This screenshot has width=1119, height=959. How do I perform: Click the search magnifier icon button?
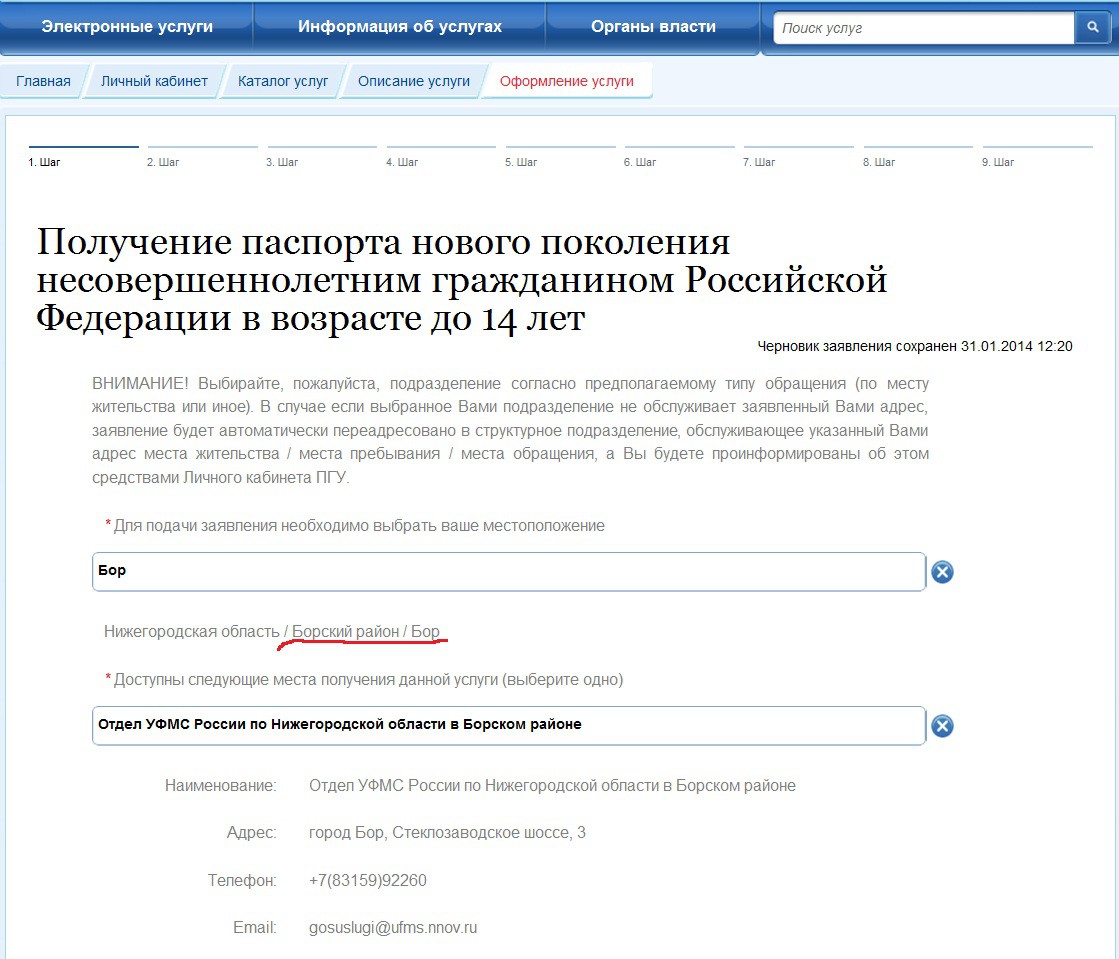point(1092,27)
